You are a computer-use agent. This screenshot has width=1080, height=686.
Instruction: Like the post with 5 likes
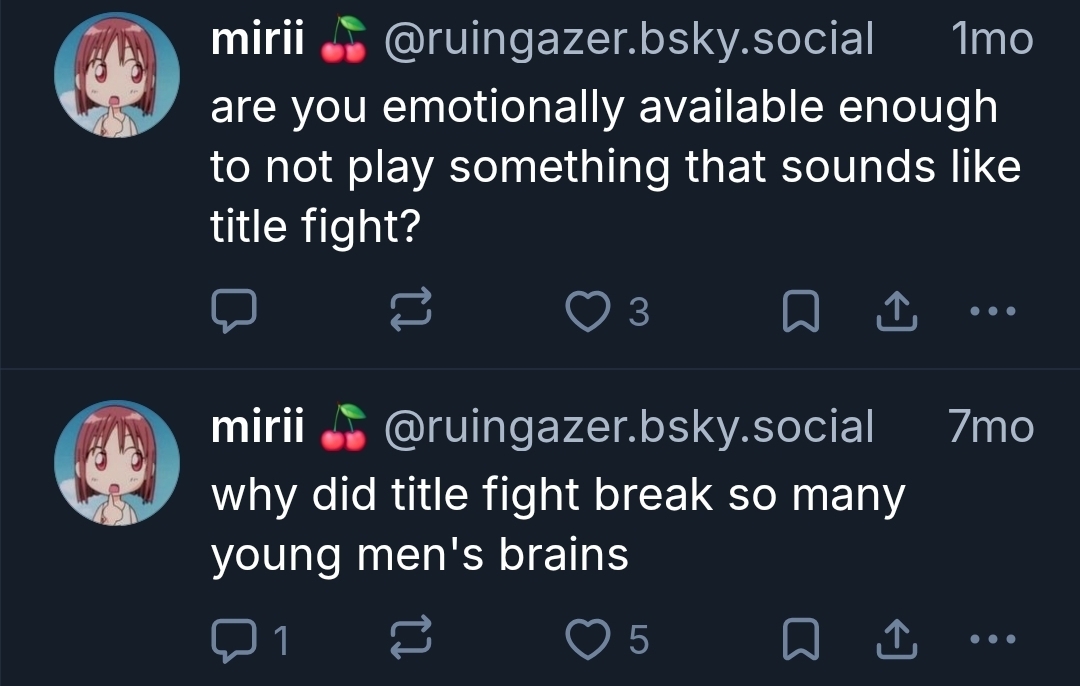[587, 639]
